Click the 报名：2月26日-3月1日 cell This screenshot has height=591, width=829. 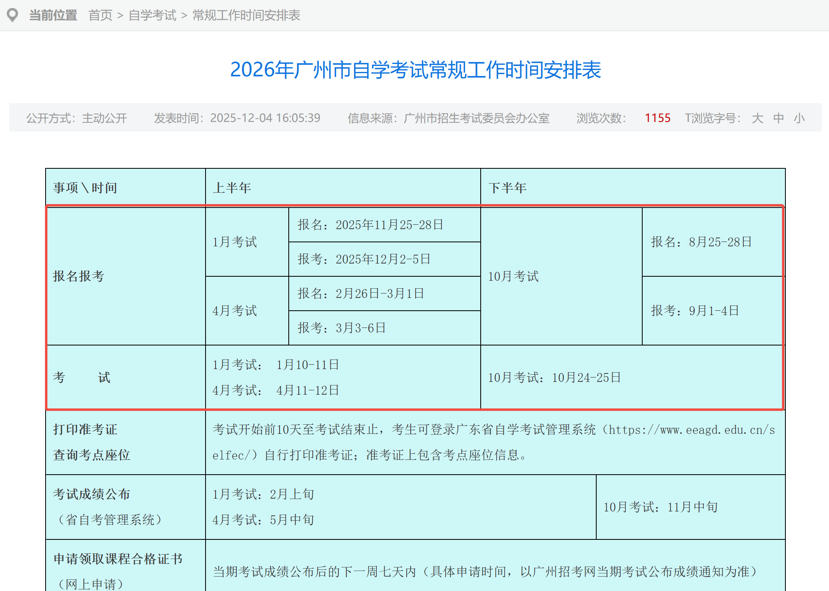point(361,293)
